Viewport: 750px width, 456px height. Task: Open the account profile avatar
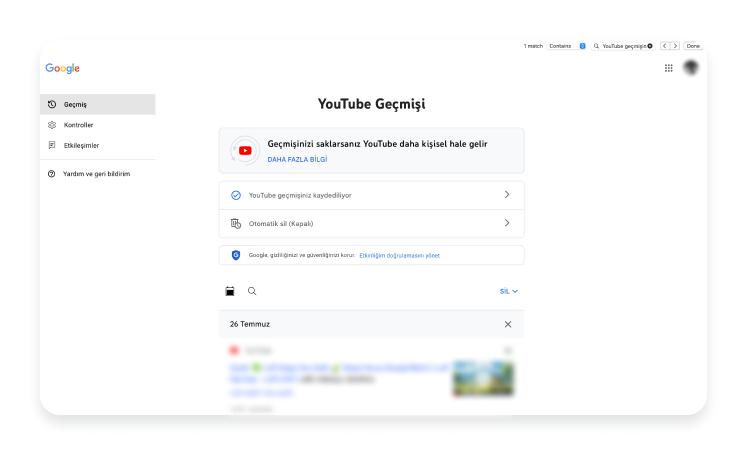691,67
